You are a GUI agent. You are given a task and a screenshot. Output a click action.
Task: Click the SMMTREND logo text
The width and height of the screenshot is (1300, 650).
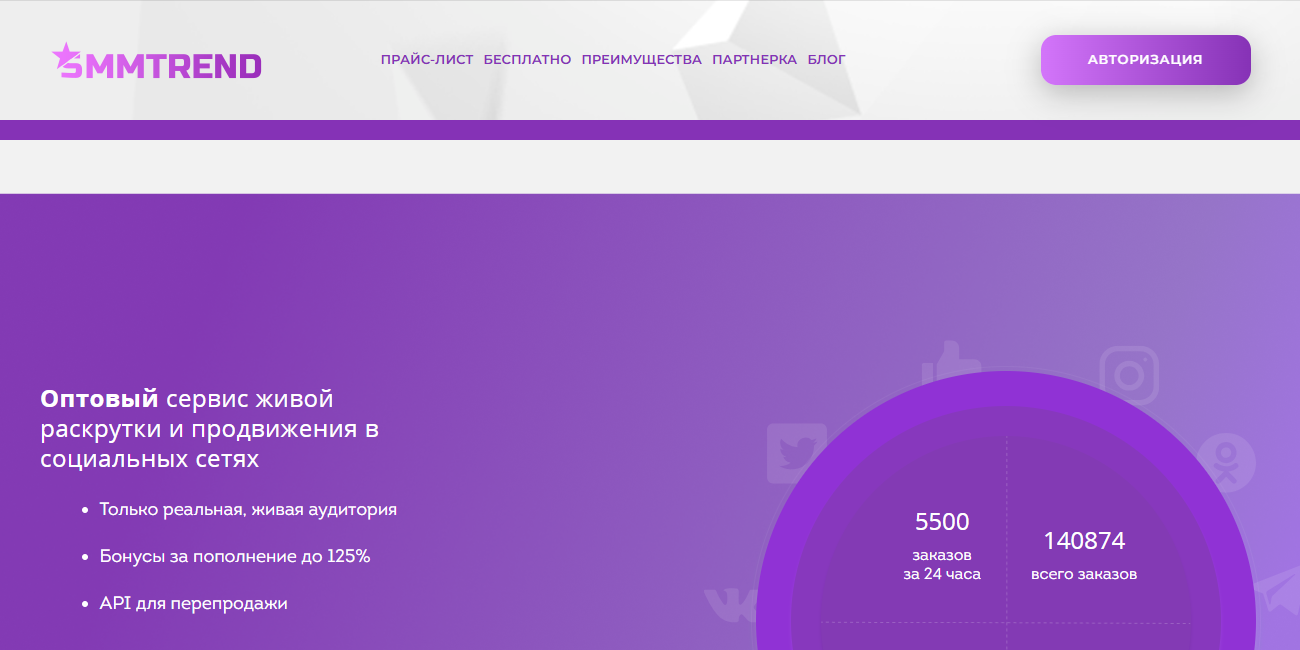(x=158, y=66)
